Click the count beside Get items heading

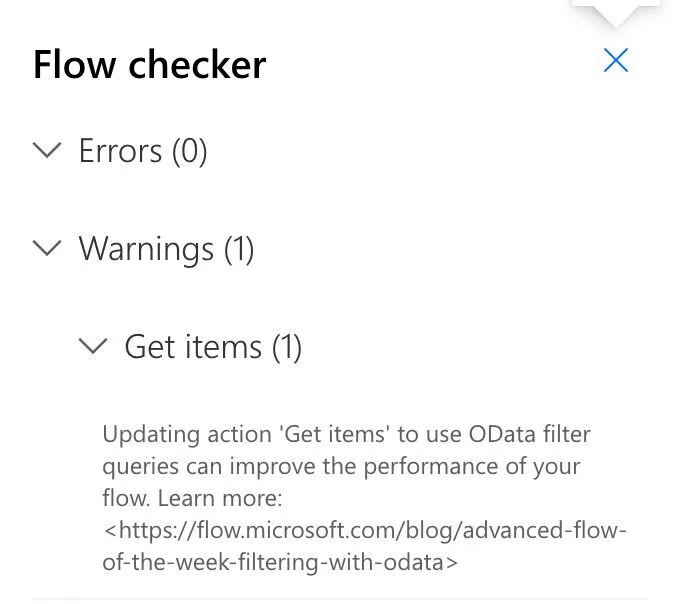(286, 346)
